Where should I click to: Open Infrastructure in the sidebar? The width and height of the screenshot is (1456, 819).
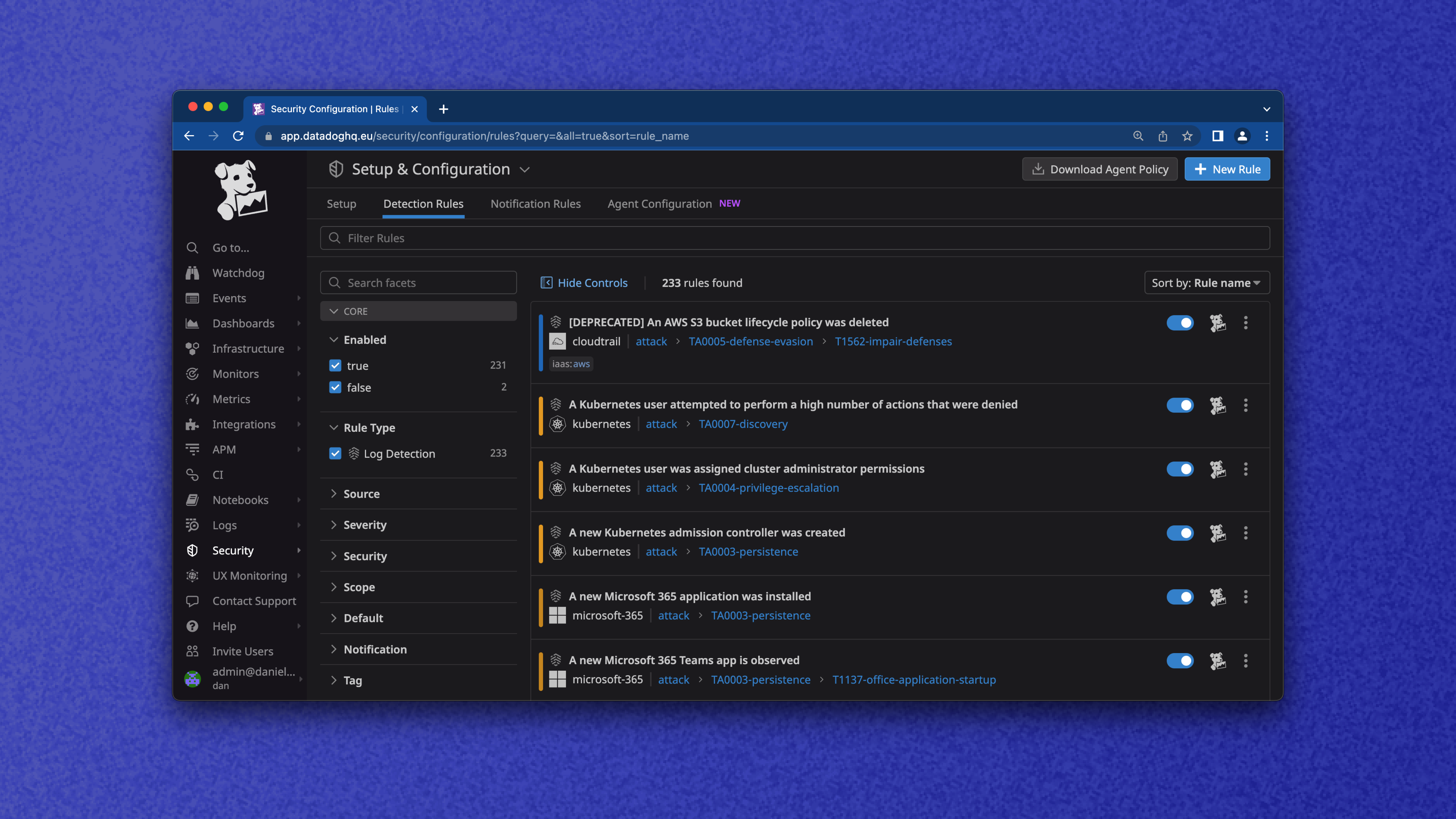pos(248,349)
